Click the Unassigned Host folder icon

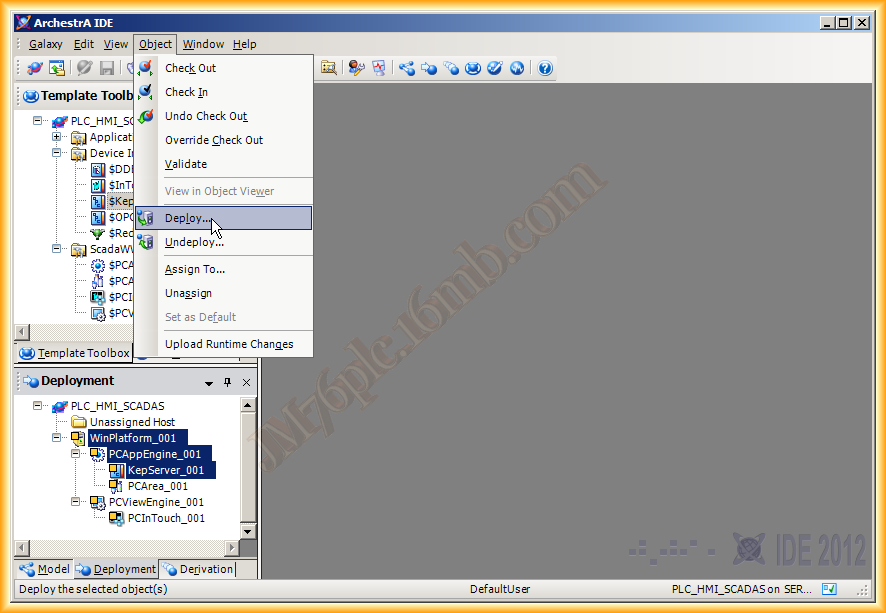[79, 422]
